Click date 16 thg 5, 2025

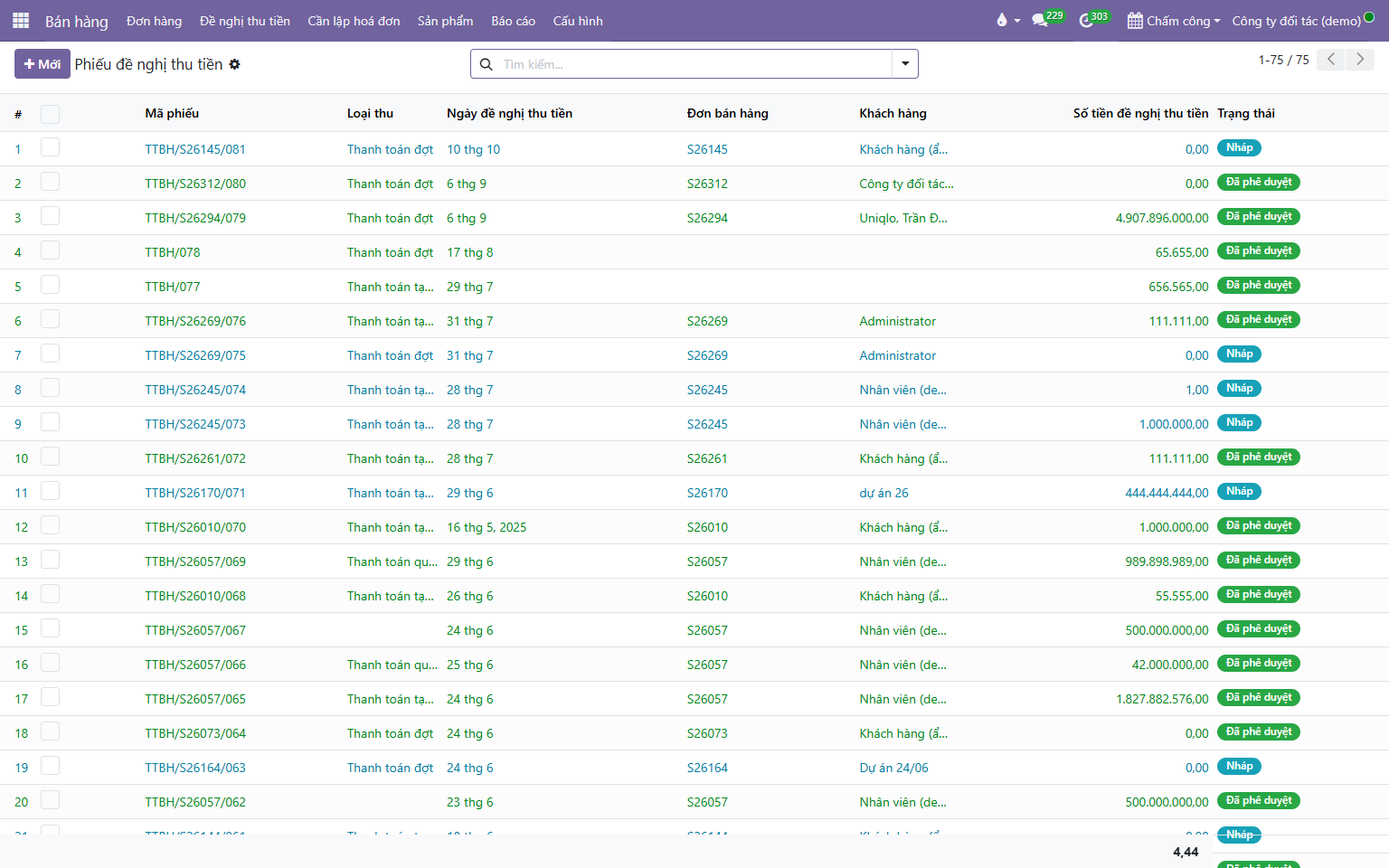pyautogui.click(x=487, y=527)
